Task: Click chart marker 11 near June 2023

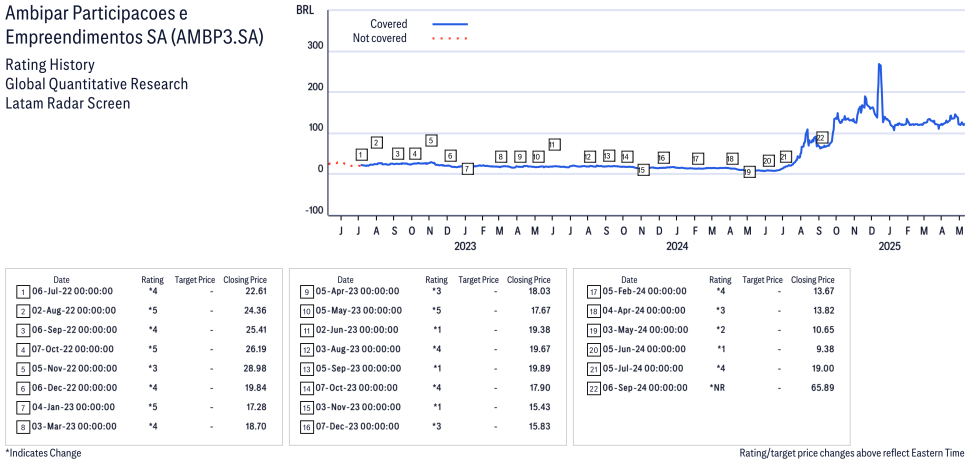Action: point(555,144)
